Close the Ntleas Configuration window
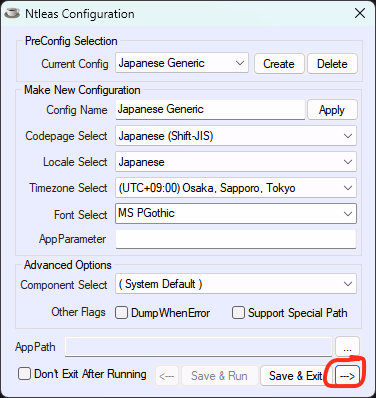Screen dimensions: 376x398 pos(360,13)
